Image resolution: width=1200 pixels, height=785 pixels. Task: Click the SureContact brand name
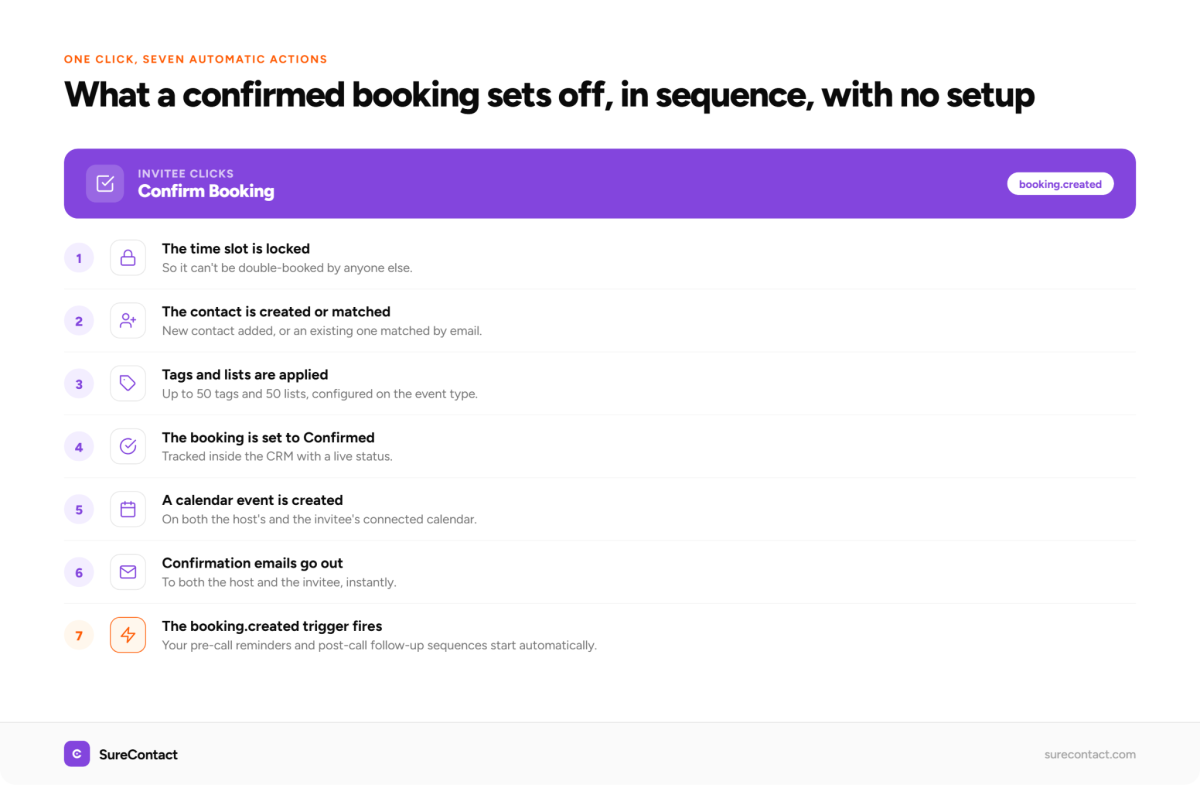pyautogui.click(x=138, y=754)
